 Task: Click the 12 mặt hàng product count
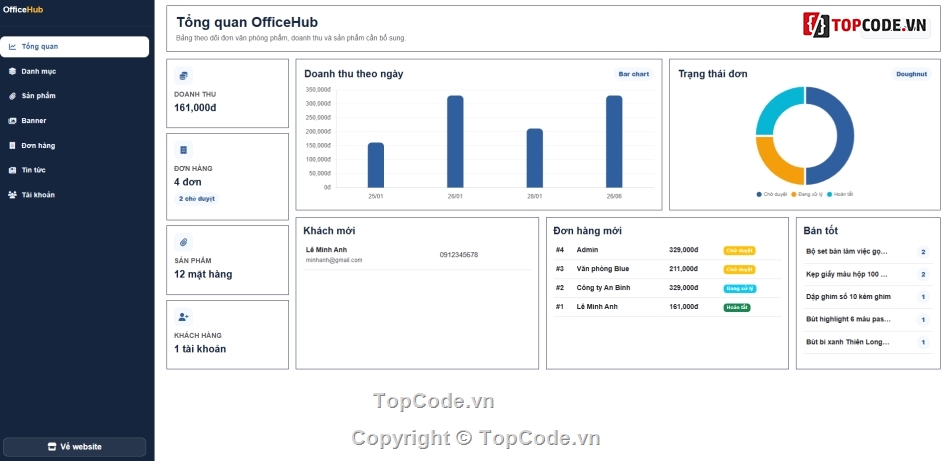[x=203, y=274]
